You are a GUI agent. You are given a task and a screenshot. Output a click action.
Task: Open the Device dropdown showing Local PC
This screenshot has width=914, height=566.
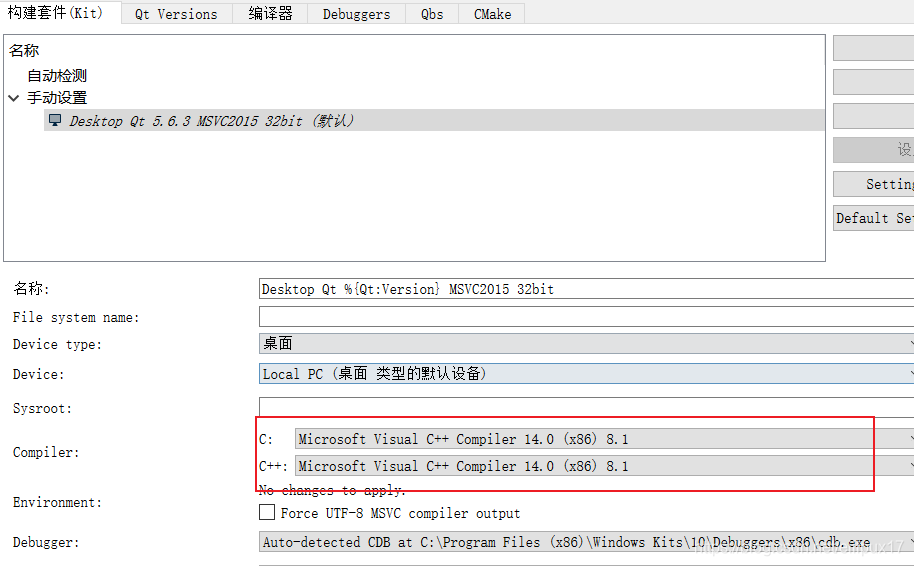586,373
